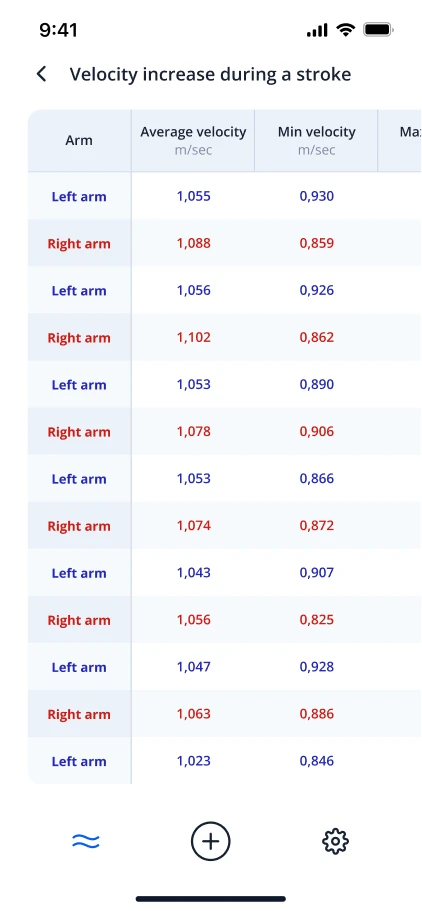Image resolution: width=422 pixels, height=911 pixels.
Task: Select the first Left arm row label
Action: 79,196
